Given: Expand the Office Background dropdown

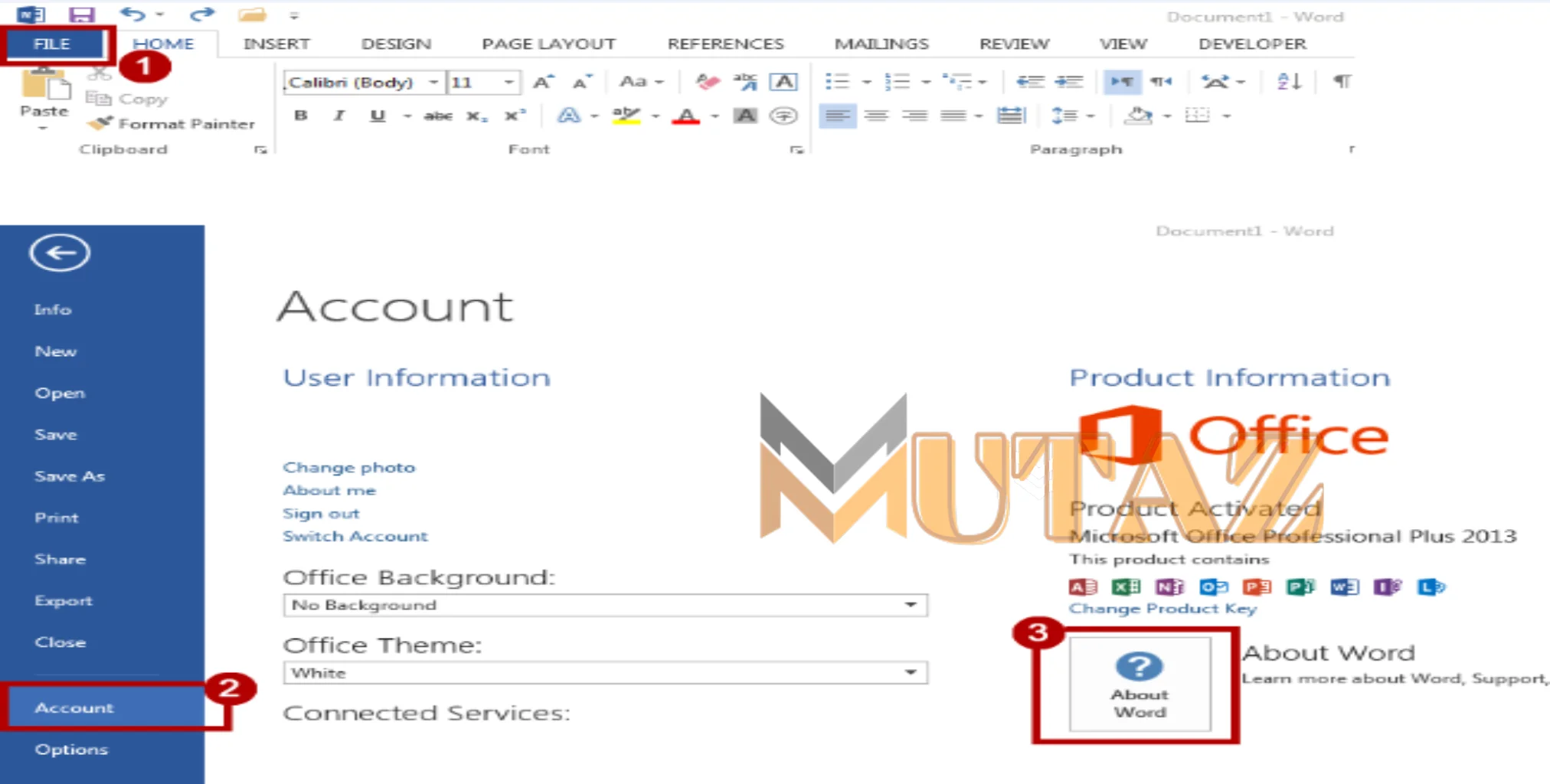Looking at the screenshot, I should coord(910,605).
